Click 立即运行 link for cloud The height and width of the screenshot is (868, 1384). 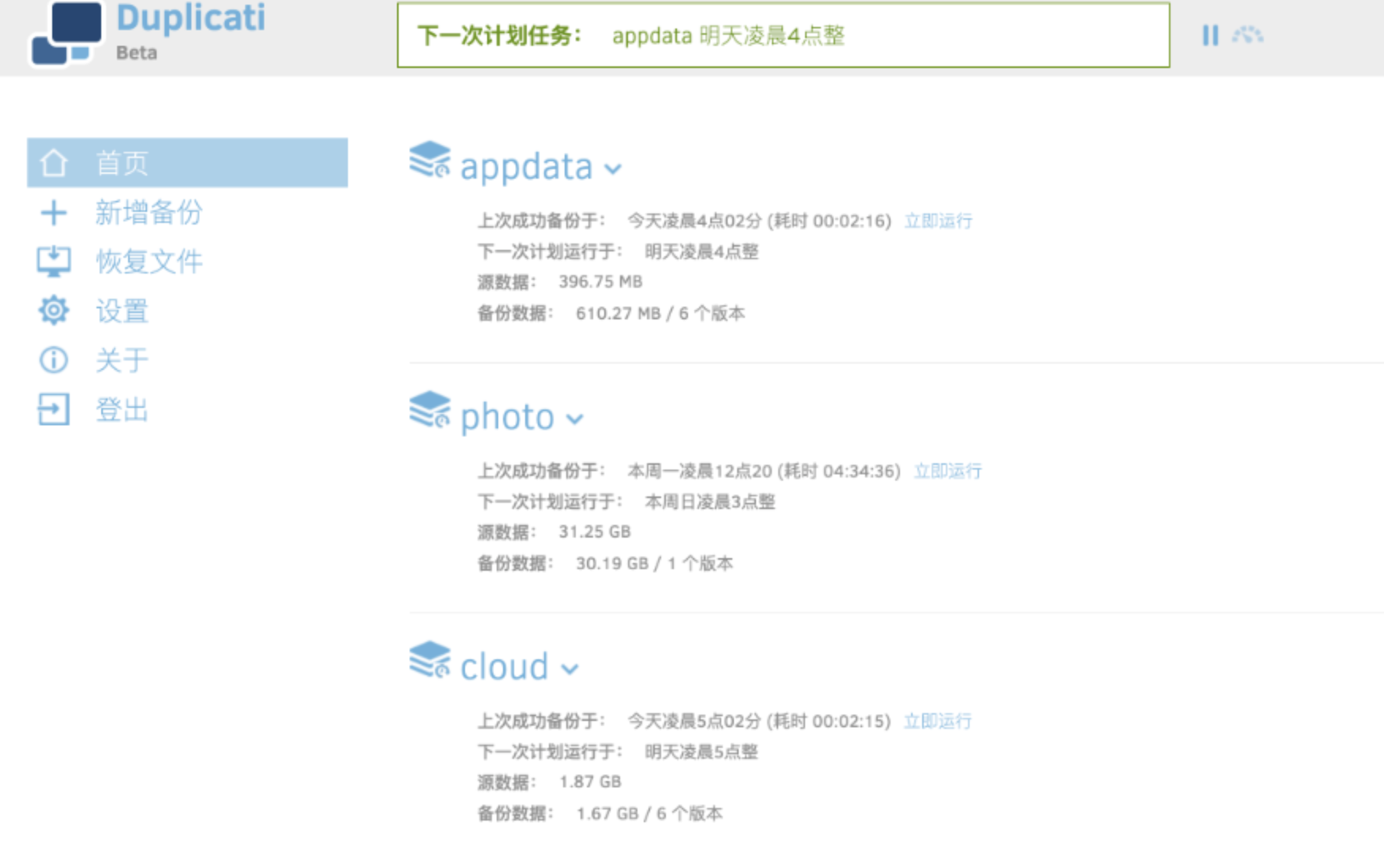[938, 721]
